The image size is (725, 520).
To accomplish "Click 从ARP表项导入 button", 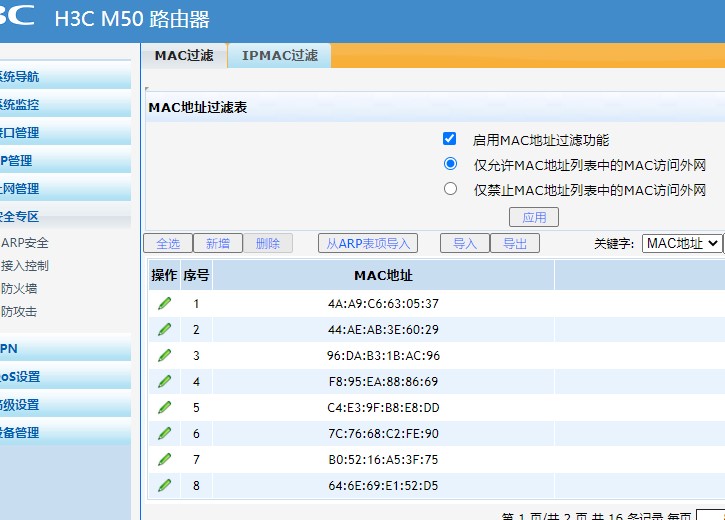I will pos(368,243).
